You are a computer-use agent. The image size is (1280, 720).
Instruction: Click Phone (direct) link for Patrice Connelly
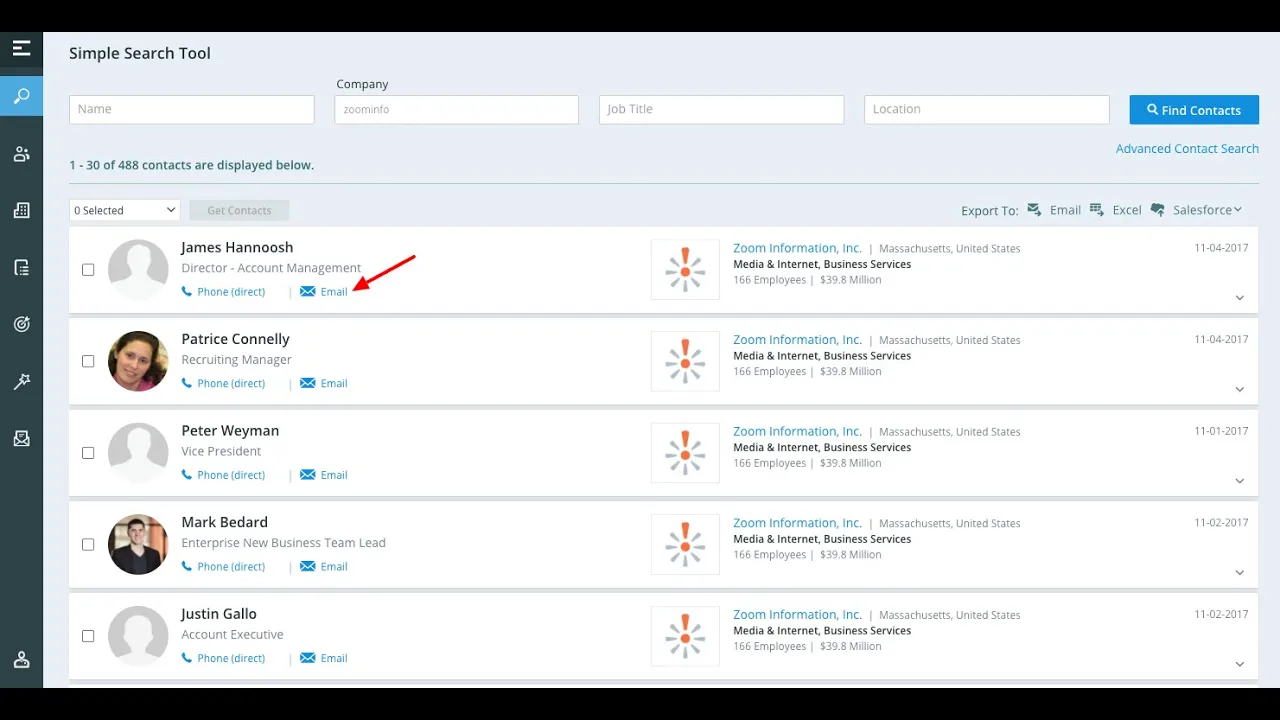(231, 383)
